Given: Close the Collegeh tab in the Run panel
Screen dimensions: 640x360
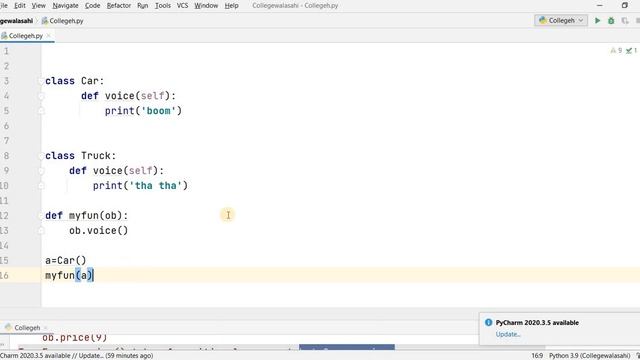Looking at the screenshot, I should tap(45, 328).
